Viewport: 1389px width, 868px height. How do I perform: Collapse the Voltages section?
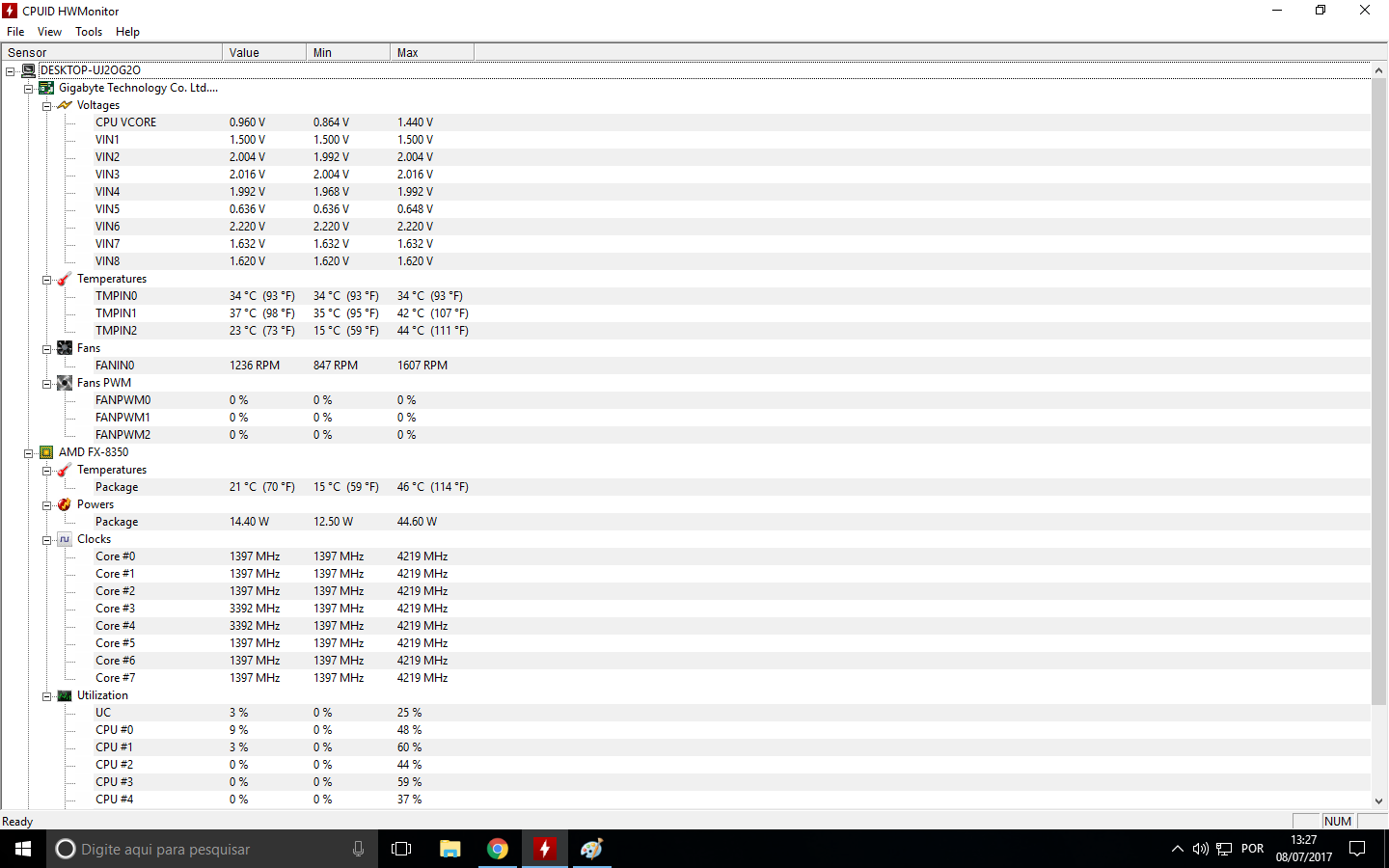click(47, 106)
